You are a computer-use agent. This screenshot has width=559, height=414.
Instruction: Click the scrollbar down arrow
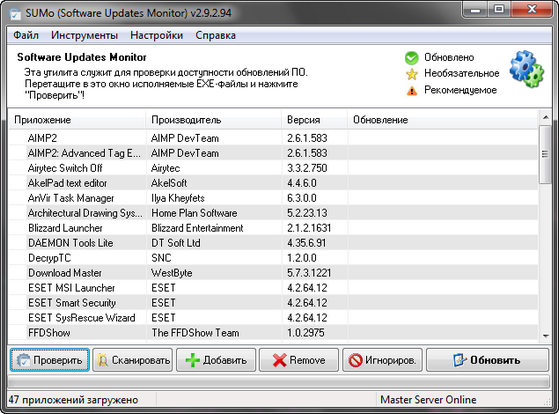click(x=545, y=335)
